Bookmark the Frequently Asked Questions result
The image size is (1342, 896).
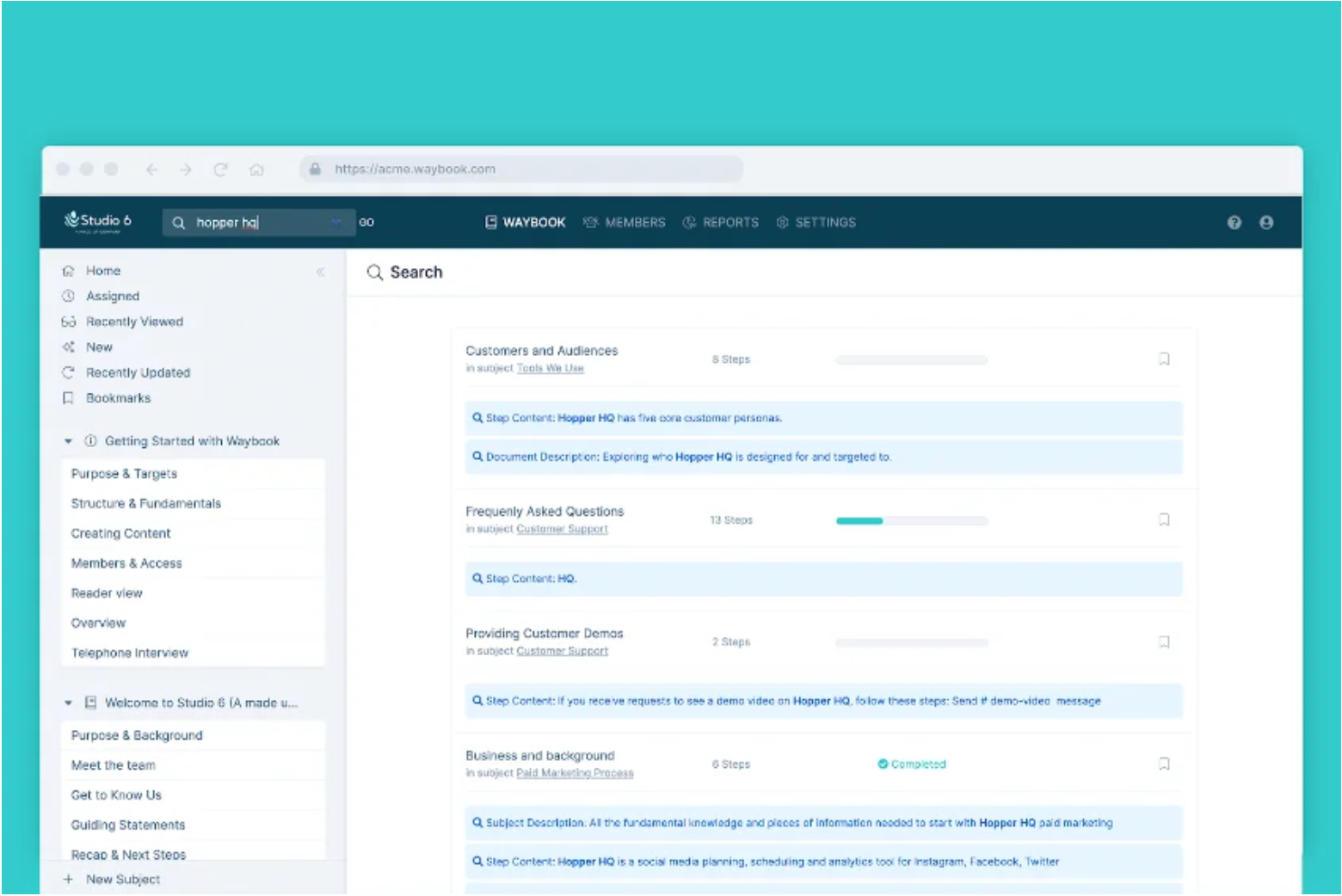tap(1165, 519)
